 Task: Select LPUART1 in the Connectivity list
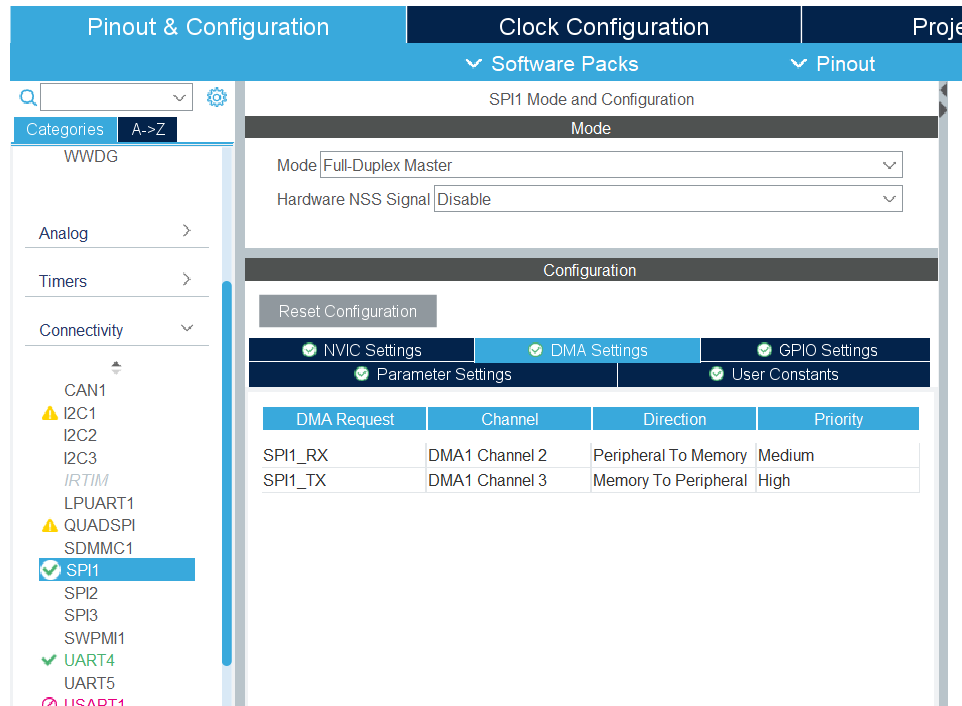(x=99, y=503)
